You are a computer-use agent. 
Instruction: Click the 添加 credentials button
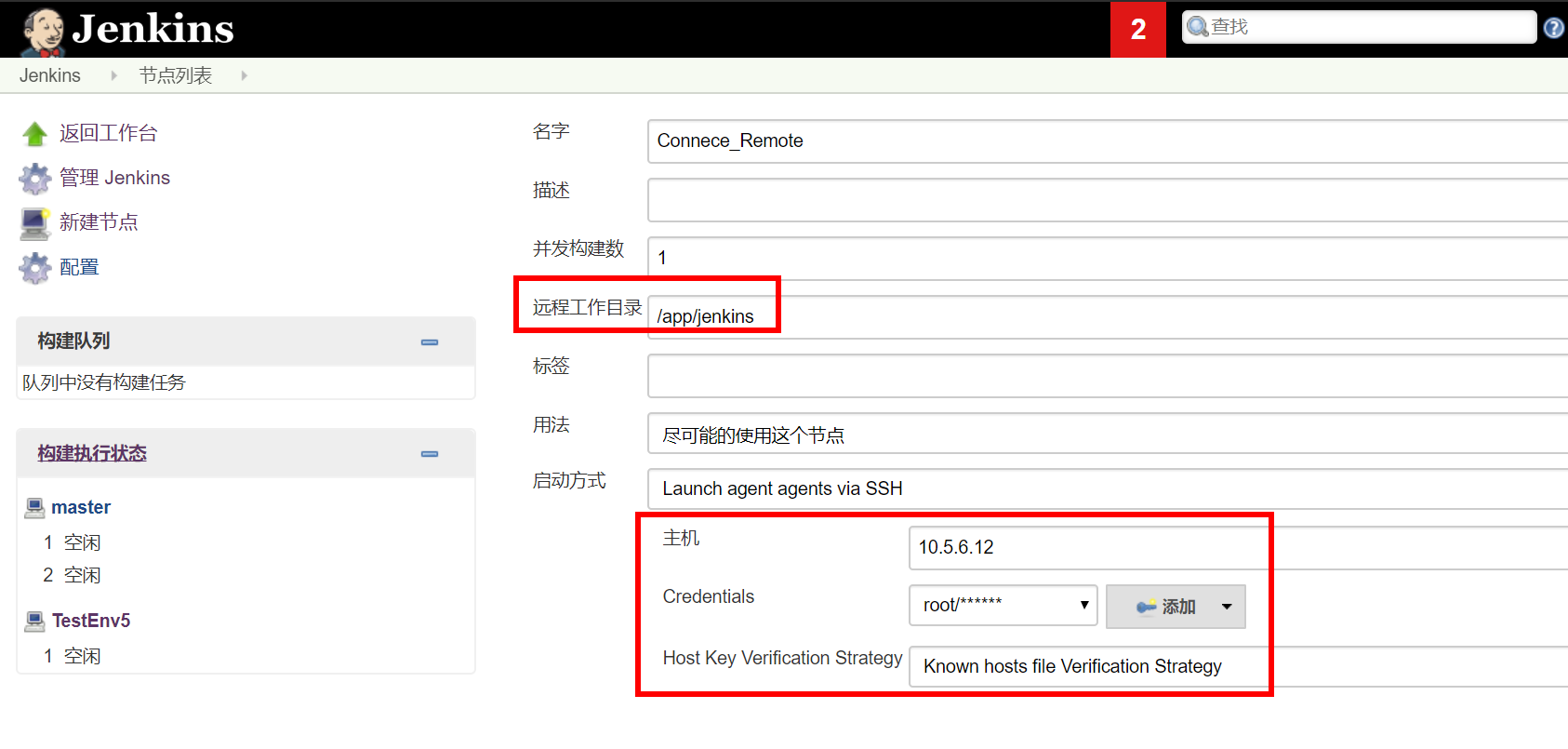(1176, 607)
